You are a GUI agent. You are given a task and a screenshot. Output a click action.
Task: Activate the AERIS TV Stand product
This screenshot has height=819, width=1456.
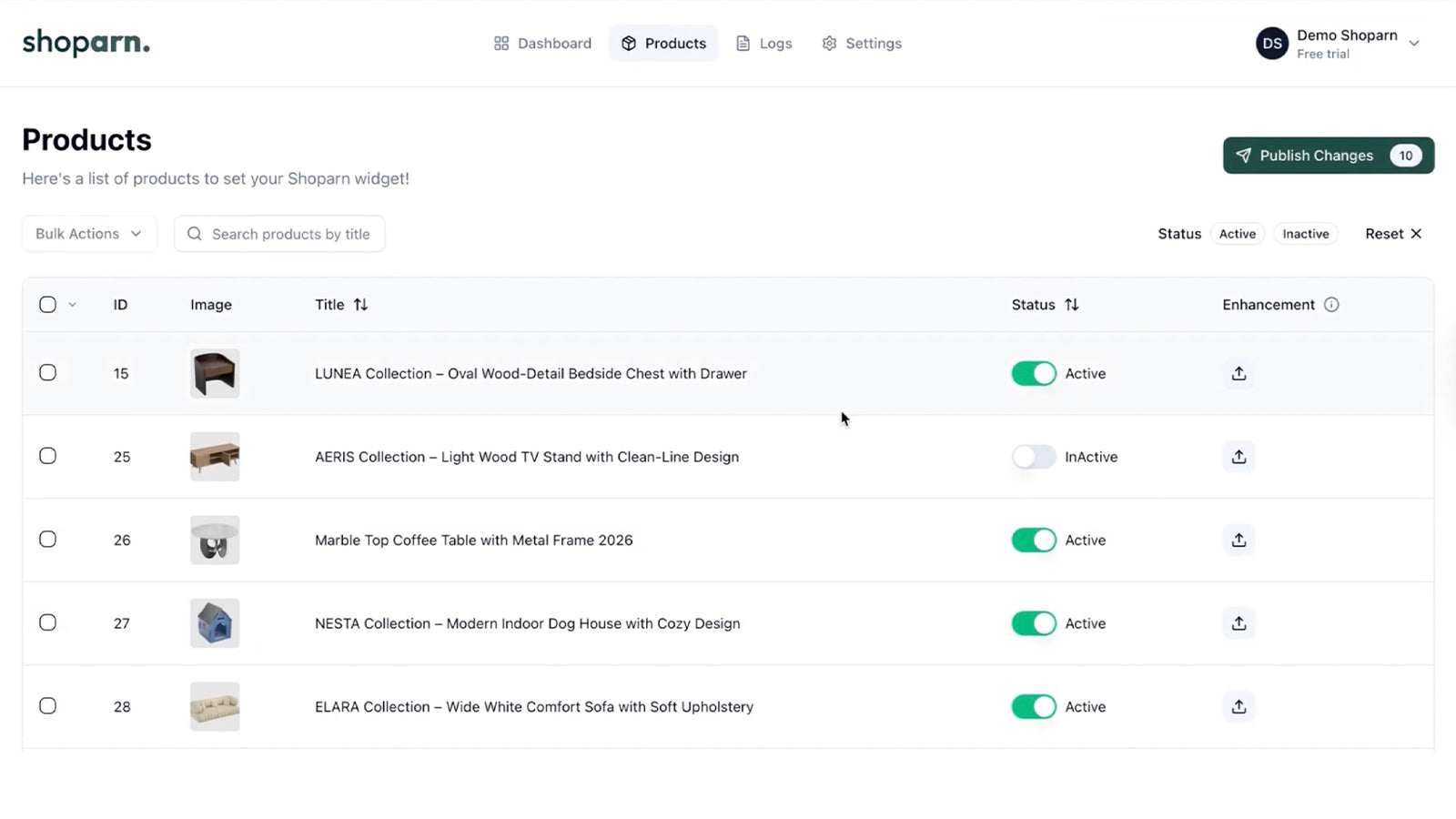coord(1033,457)
